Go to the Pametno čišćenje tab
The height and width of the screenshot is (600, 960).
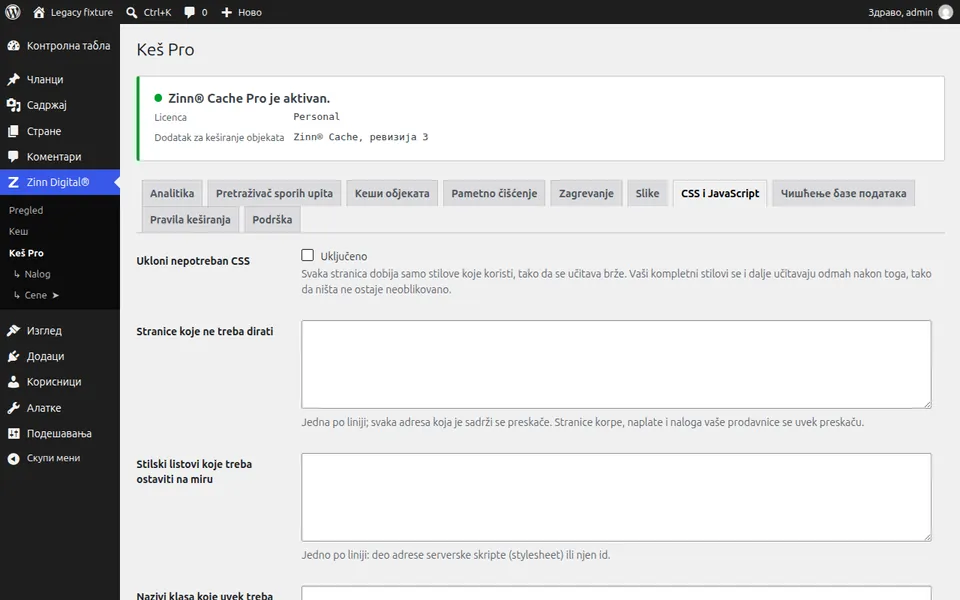pos(494,193)
